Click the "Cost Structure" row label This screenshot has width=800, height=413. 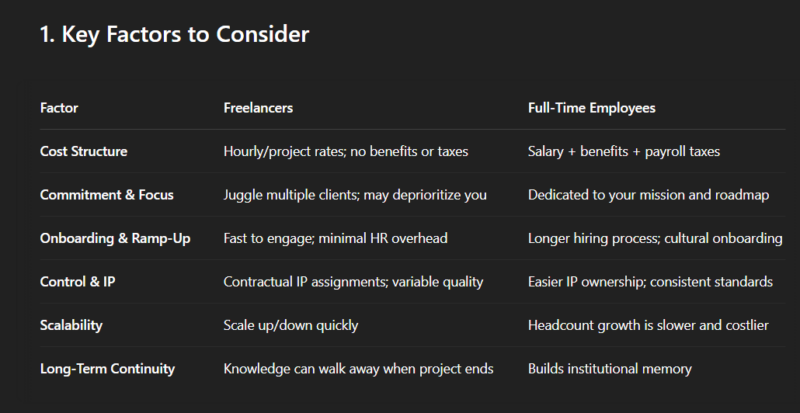point(84,151)
